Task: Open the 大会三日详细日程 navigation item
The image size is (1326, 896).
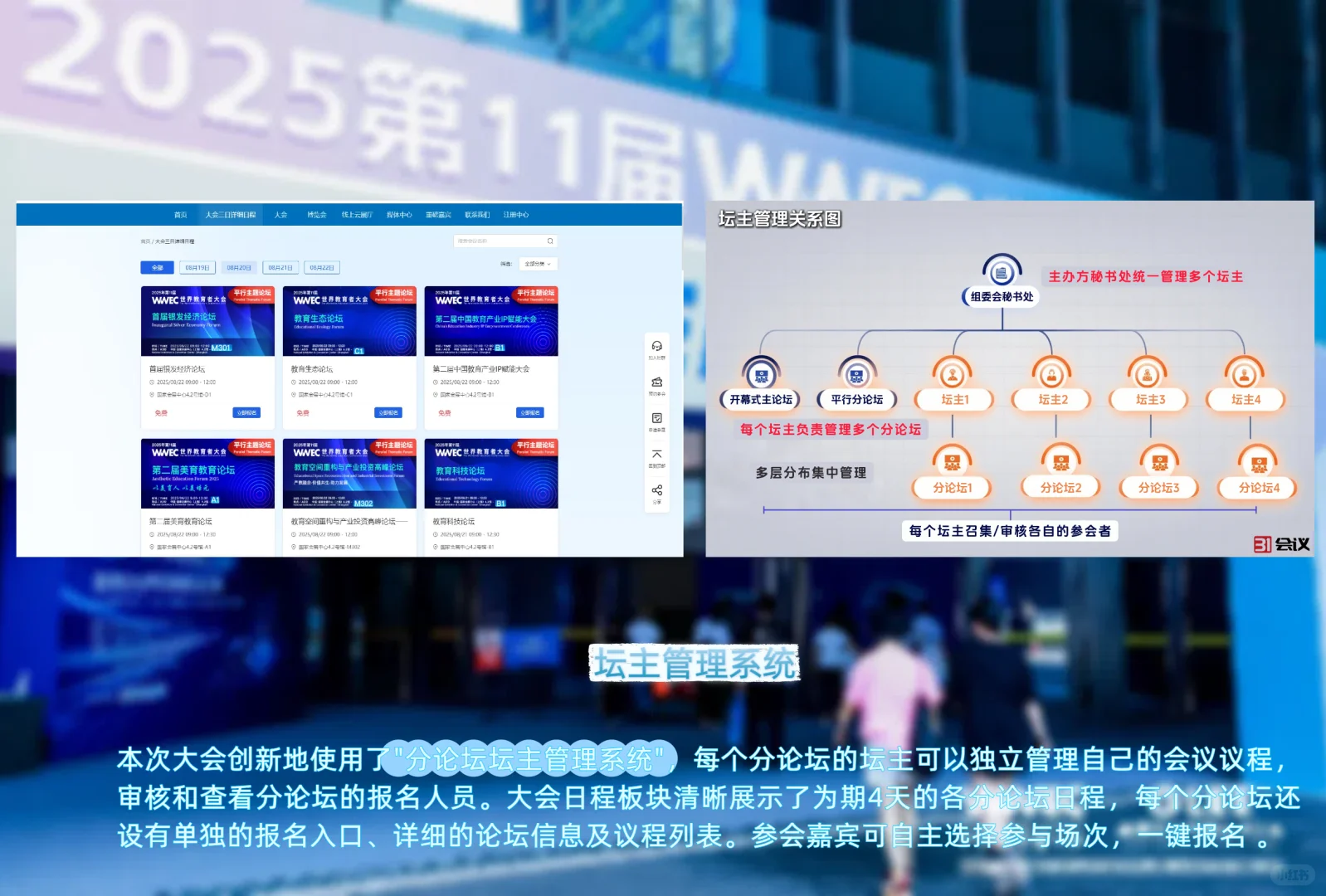Action: [x=231, y=215]
